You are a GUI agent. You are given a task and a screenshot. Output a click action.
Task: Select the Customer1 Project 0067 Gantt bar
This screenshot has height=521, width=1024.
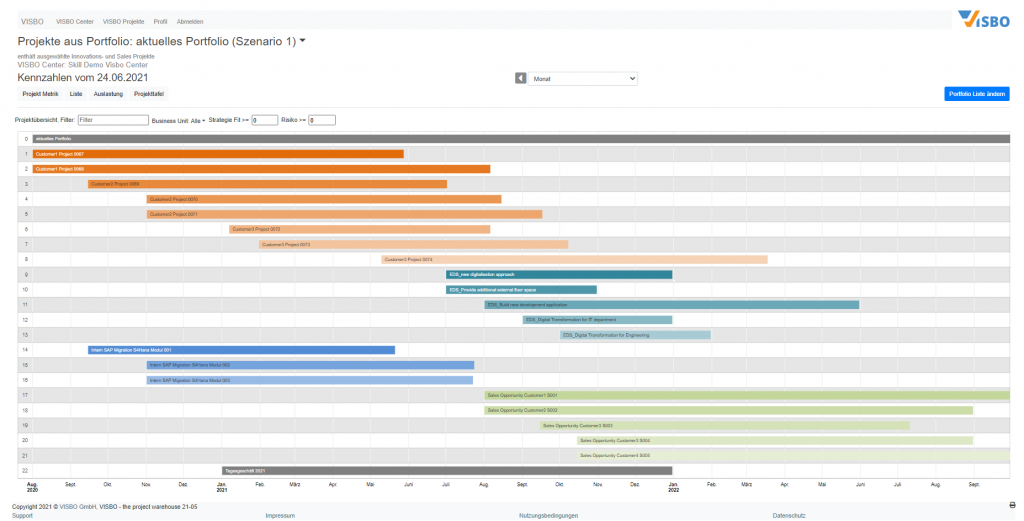(x=217, y=154)
